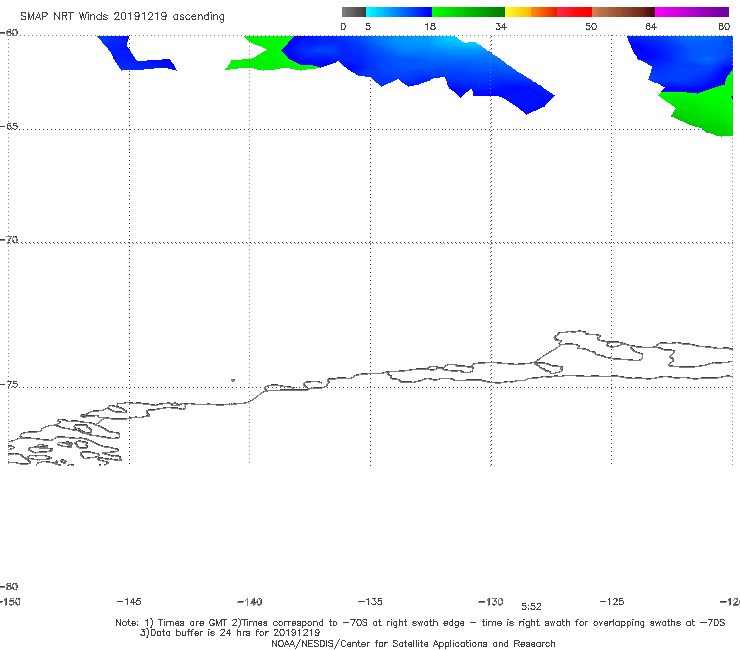Click the small island dot near -141 longitude
The image size is (740, 650).
[233, 380]
